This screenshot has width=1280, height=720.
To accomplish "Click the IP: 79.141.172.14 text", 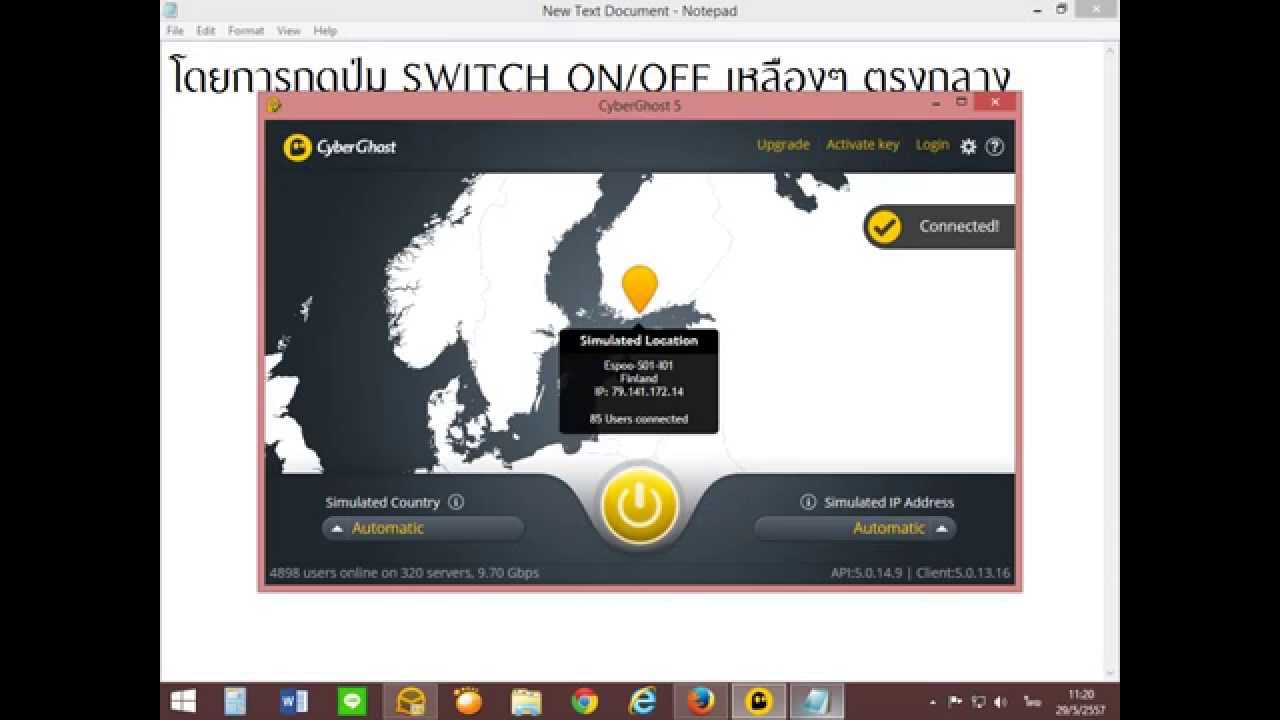I will 639,392.
